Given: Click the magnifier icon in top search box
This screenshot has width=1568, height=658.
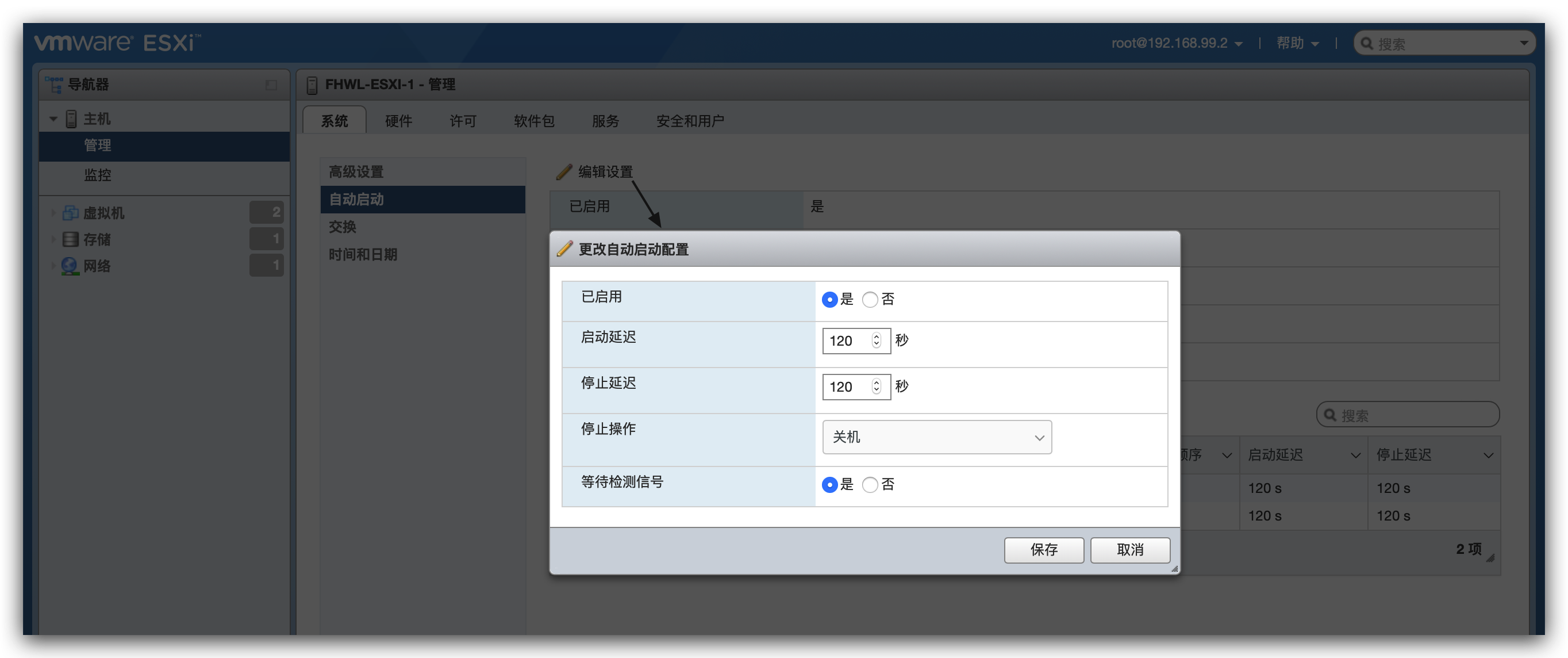Looking at the screenshot, I should pos(1366,43).
